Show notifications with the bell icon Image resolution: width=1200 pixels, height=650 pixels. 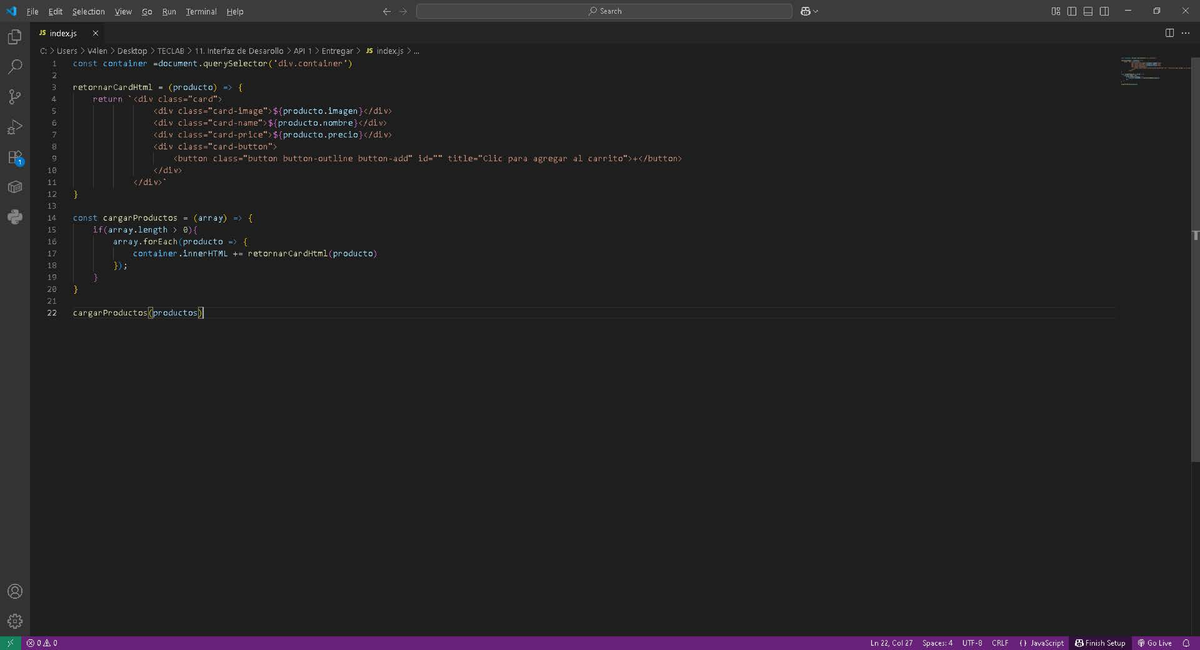(x=1187, y=643)
